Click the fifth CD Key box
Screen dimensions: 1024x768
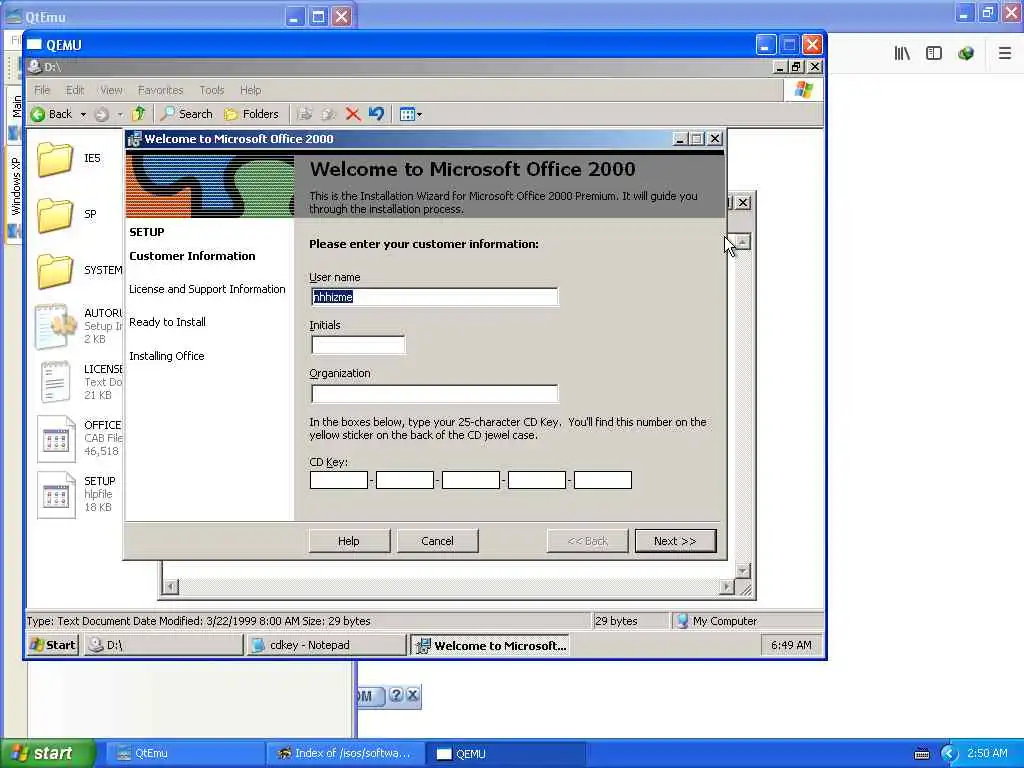pos(603,480)
